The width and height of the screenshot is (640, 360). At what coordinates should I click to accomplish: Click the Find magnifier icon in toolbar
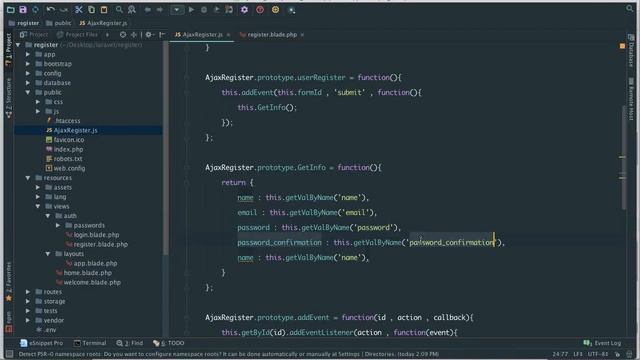(x=119, y=9)
